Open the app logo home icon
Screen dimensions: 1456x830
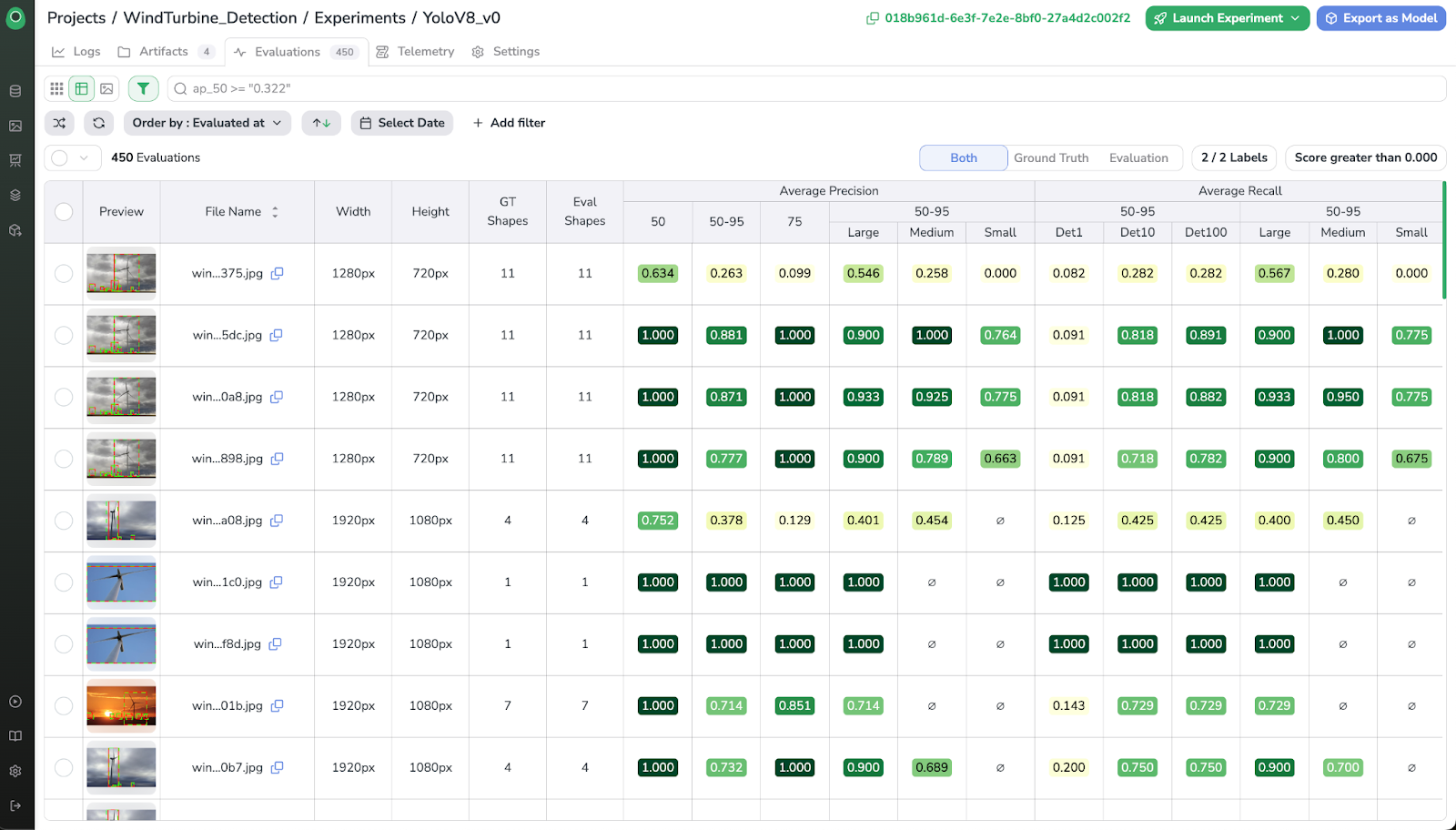click(x=15, y=17)
